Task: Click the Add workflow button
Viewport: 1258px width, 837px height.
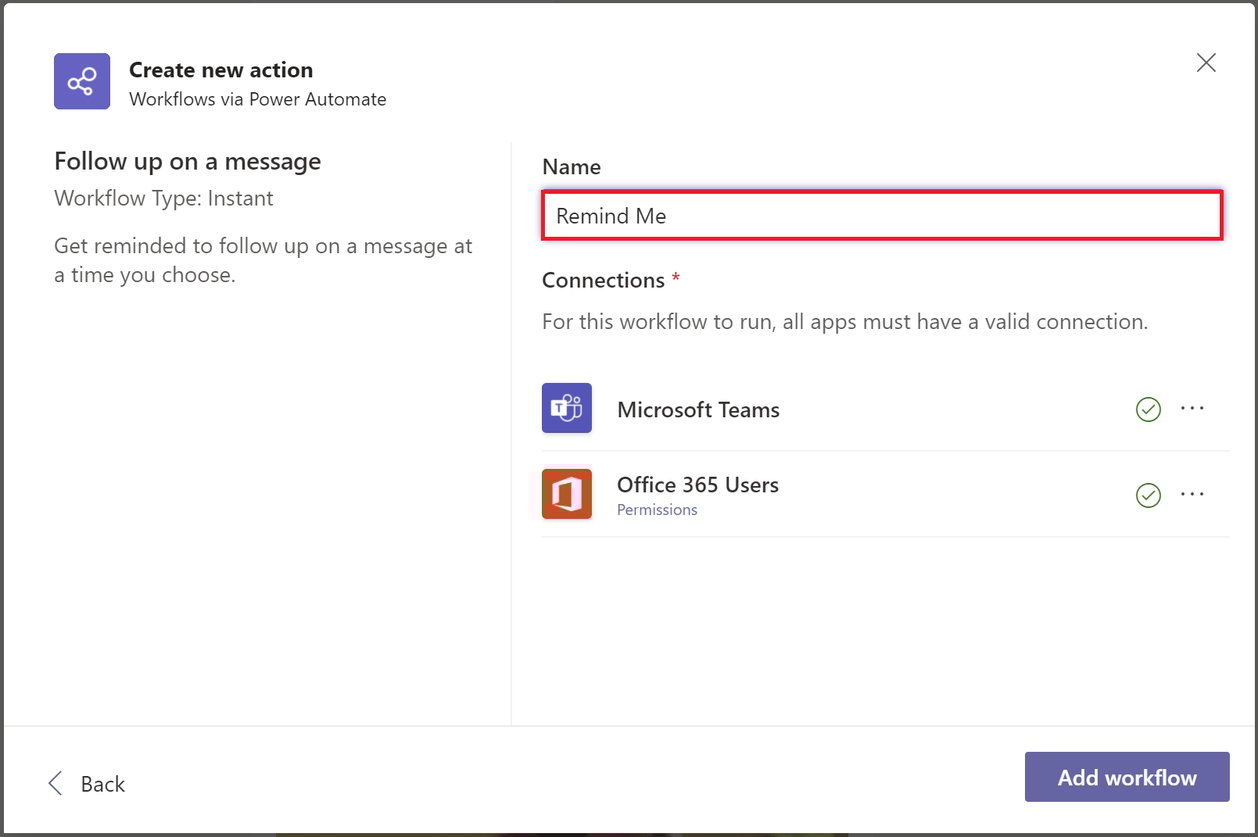Action: coord(1127,777)
